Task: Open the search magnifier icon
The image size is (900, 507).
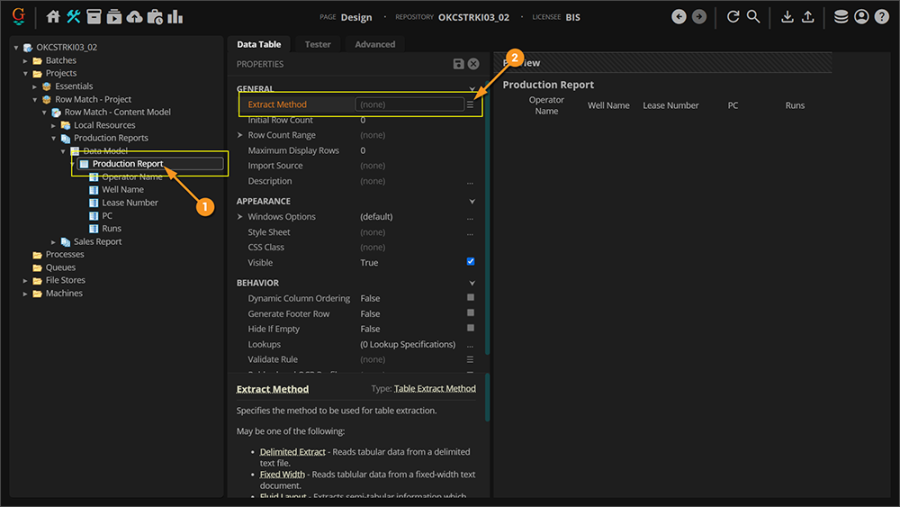Action: tap(754, 17)
